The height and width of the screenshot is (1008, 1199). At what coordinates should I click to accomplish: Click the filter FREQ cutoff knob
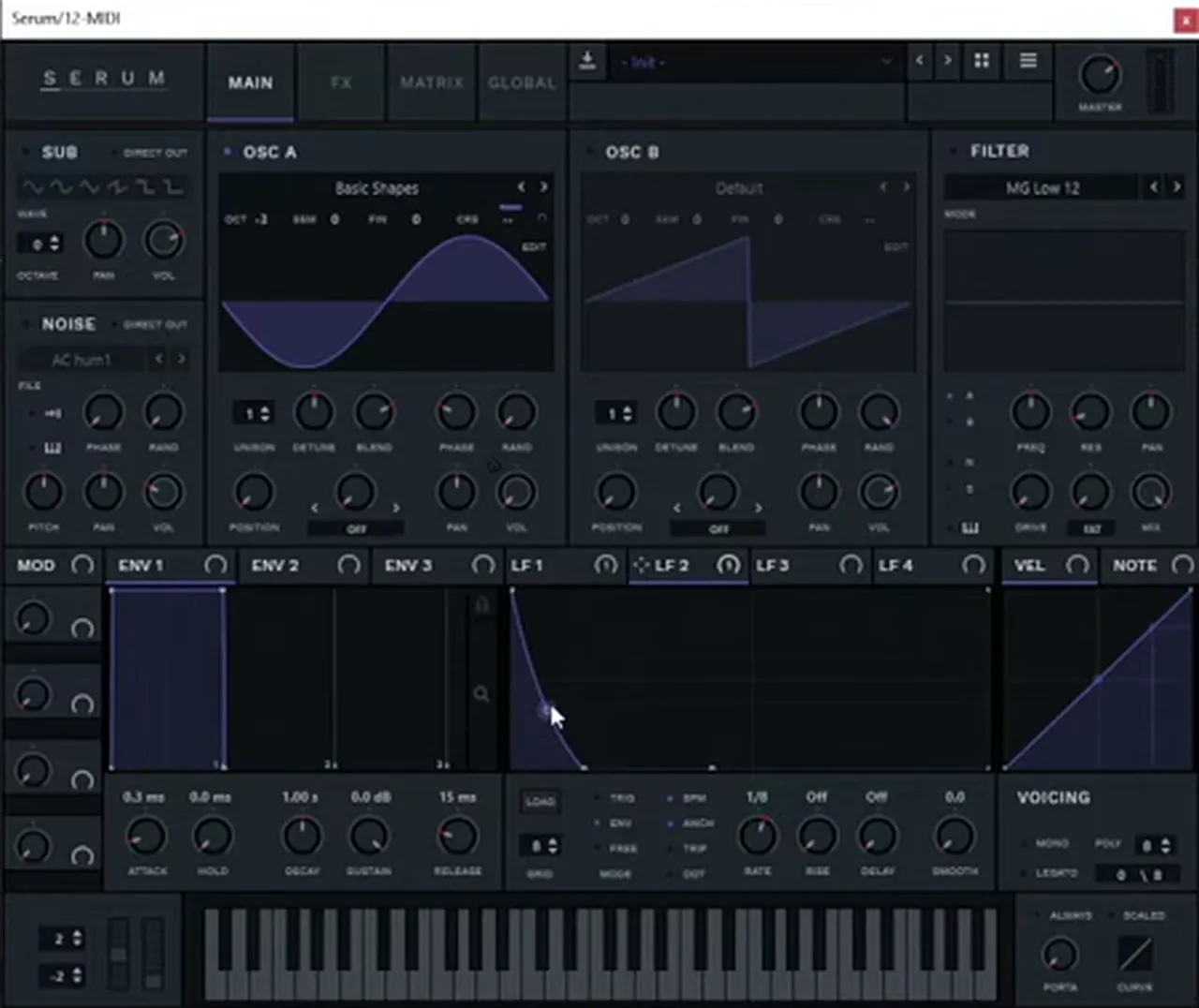[x=1030, y=411]
